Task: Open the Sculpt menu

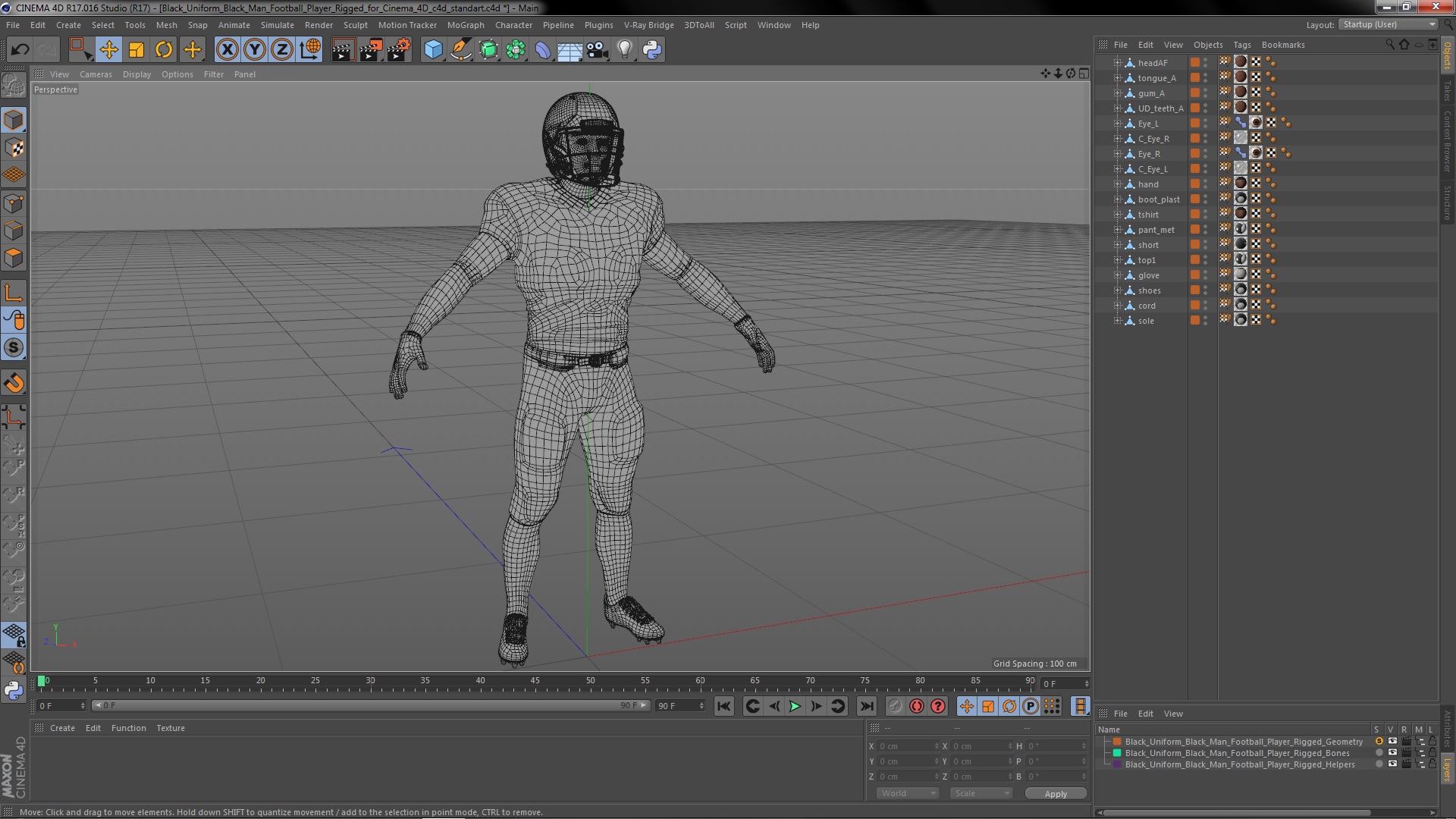Action: pyautogui.click(x=355, y=25)
